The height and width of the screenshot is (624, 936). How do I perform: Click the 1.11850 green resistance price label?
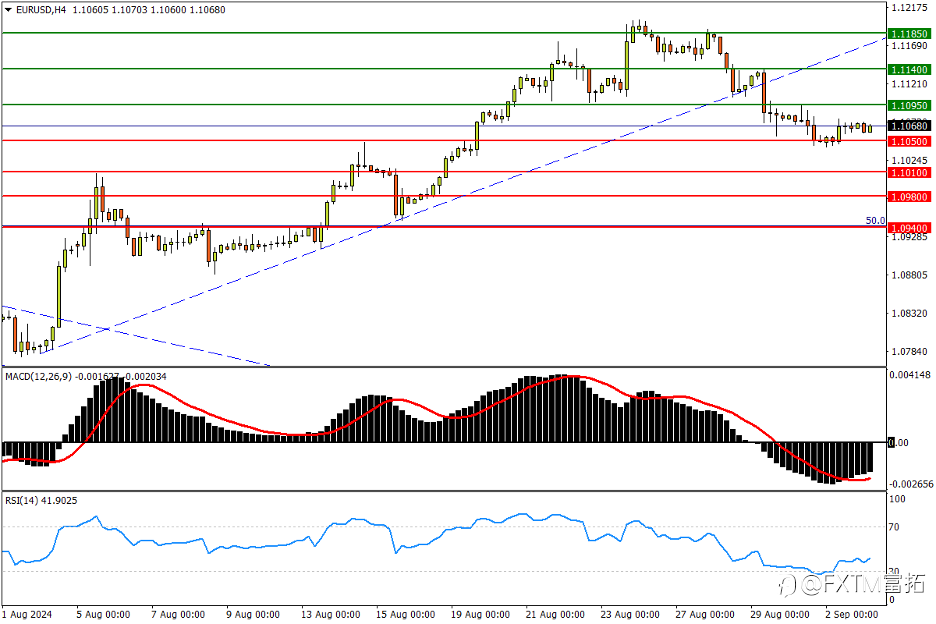(x=909, y=34)
